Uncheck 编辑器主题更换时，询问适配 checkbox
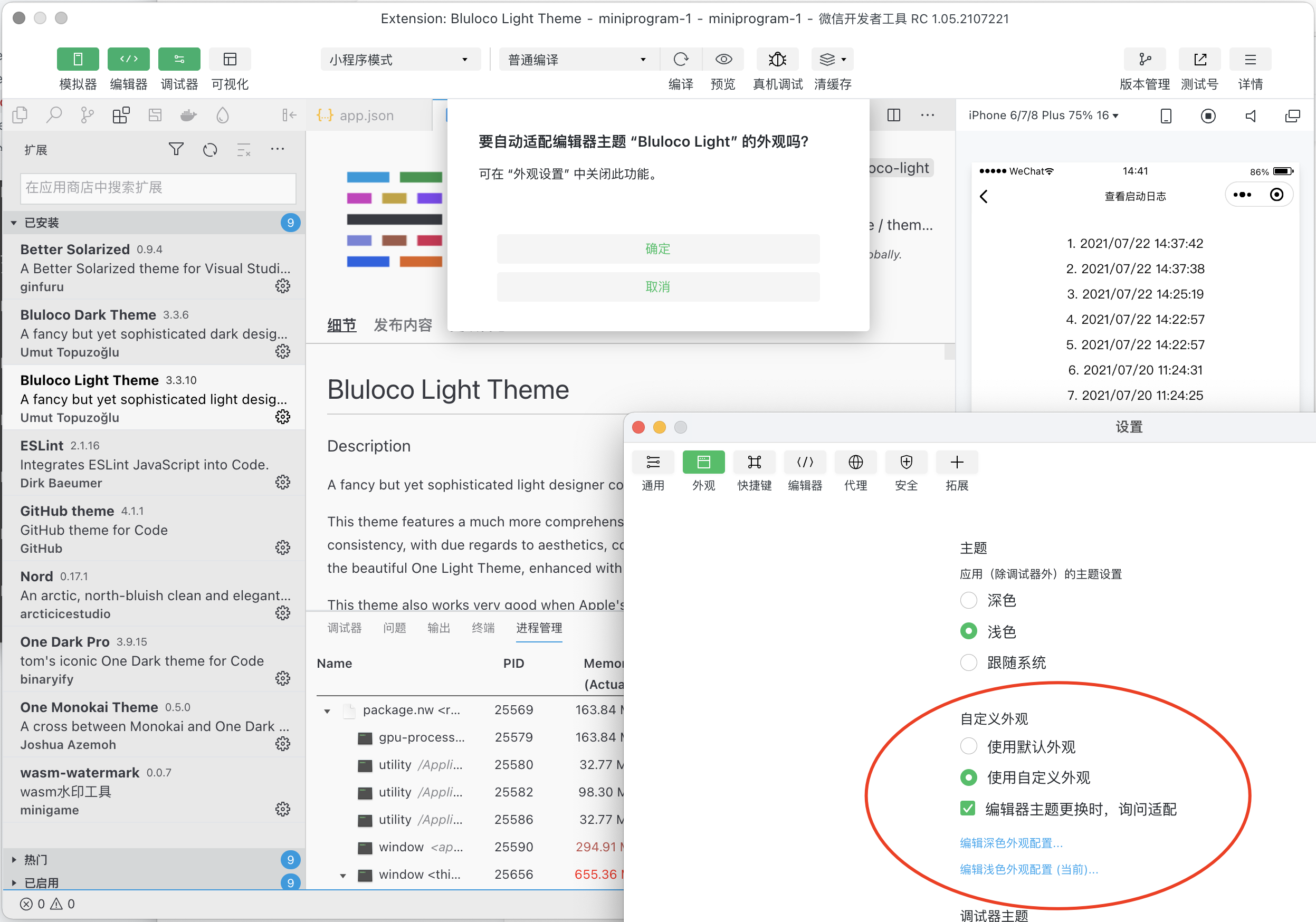The image size is (1316, 922). [968, 809]
